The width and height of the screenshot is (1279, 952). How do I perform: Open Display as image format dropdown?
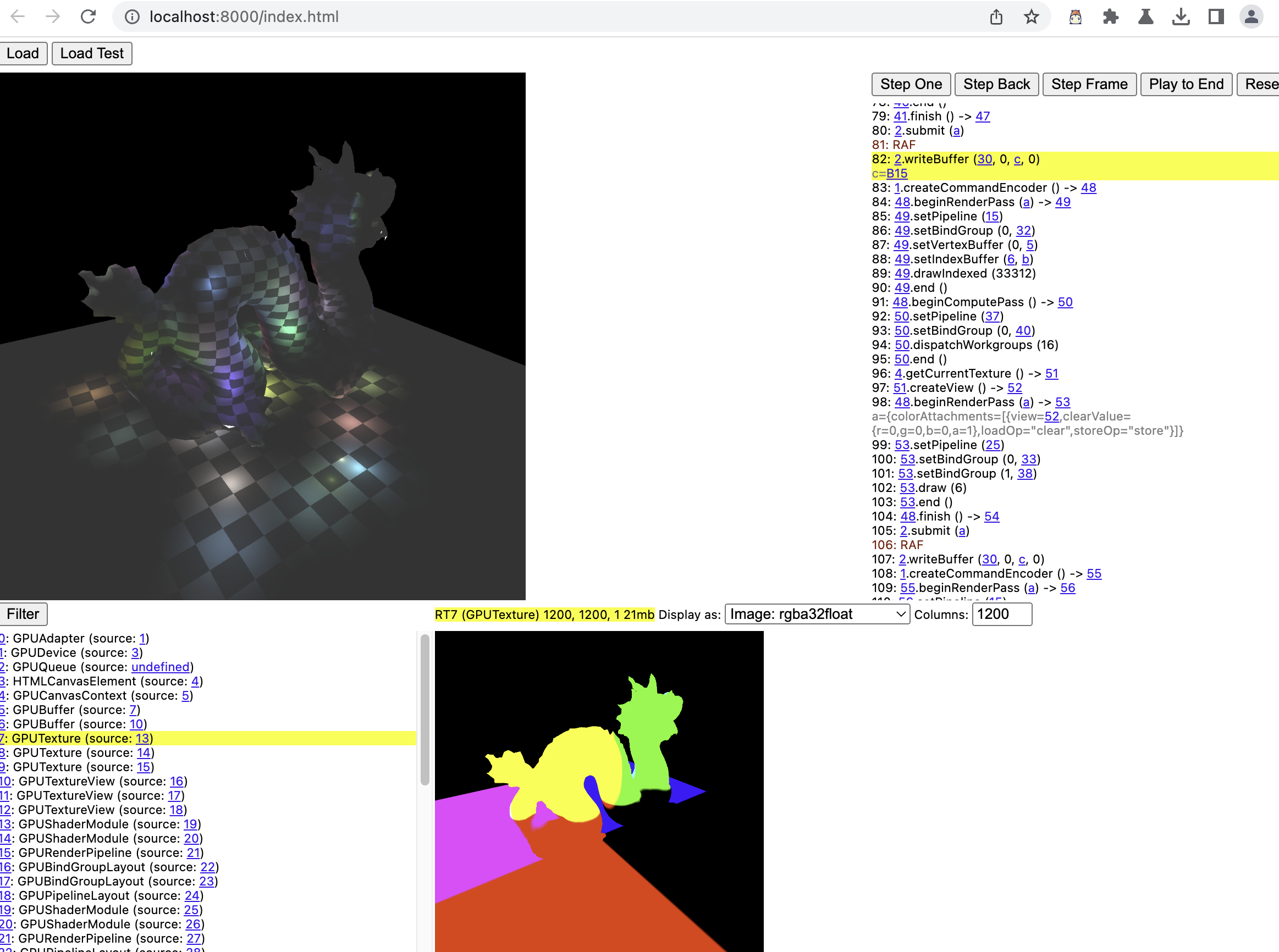817,615
